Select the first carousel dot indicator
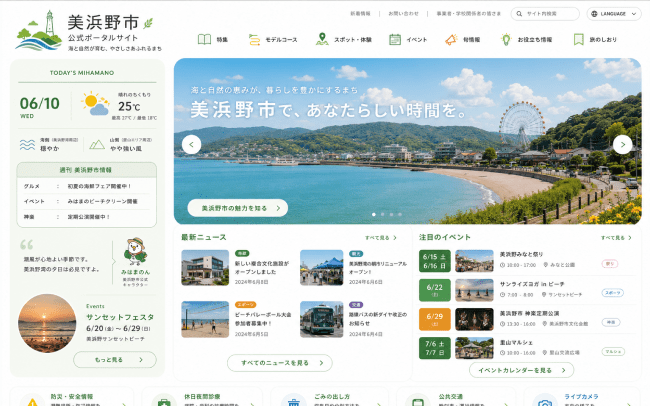The width and height of the screenshot is (650, 406). [x=374, y=214]
